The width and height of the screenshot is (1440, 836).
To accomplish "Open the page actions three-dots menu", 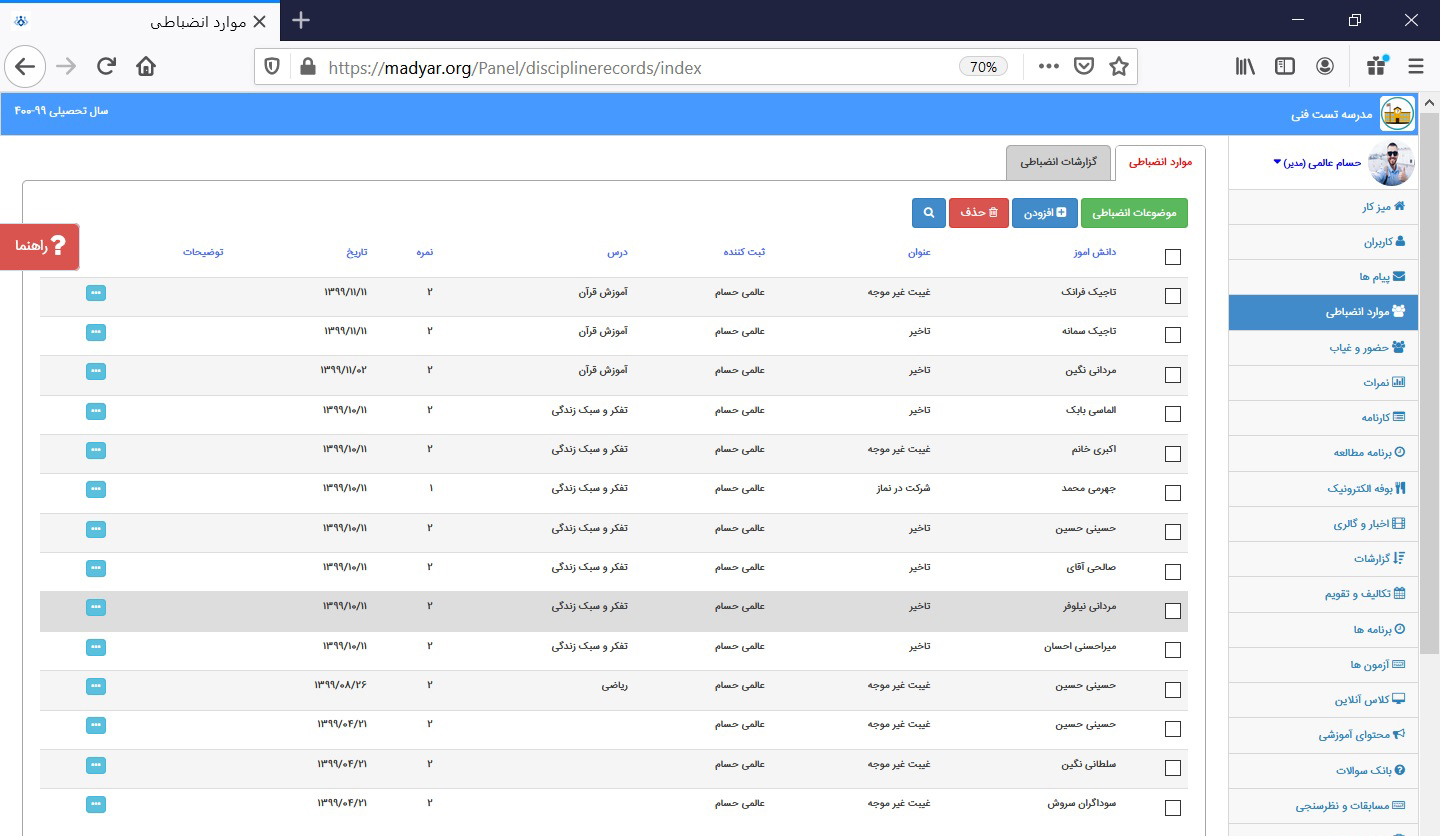I will [1048, 67].
